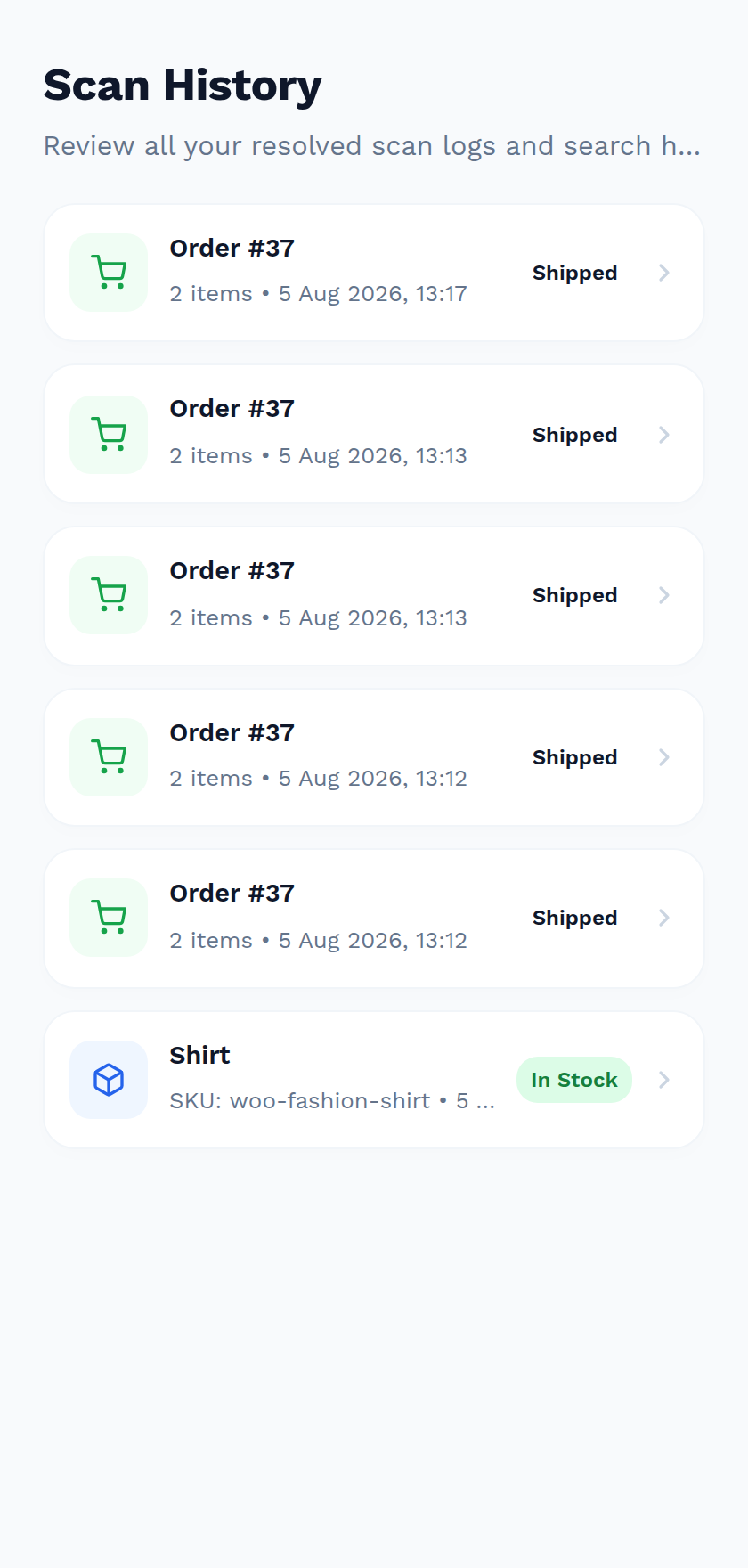Click the Scan History heading

click(x=183, y=86)
